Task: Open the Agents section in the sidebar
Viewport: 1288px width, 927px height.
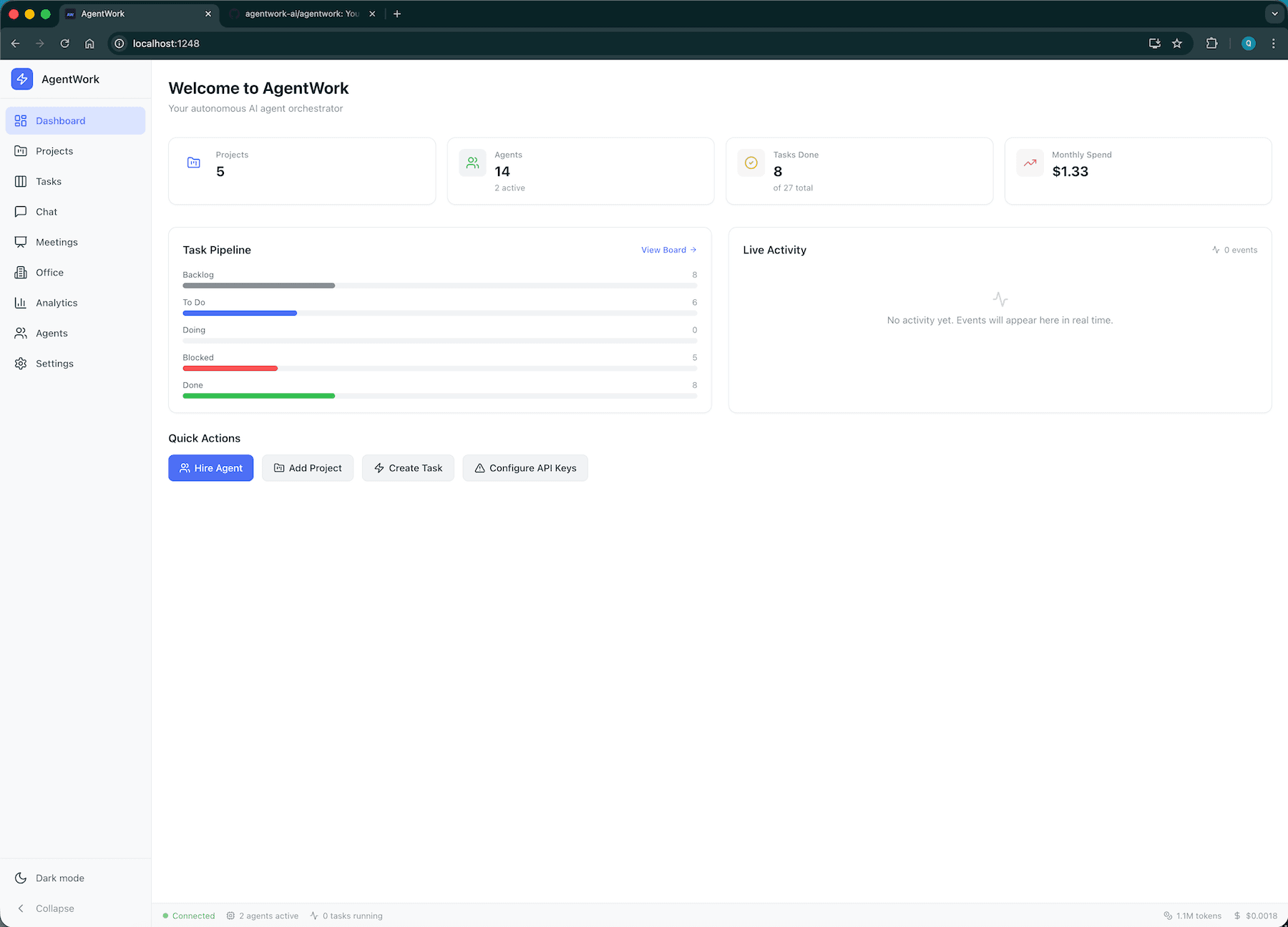Action: click(x=50, y=333)
